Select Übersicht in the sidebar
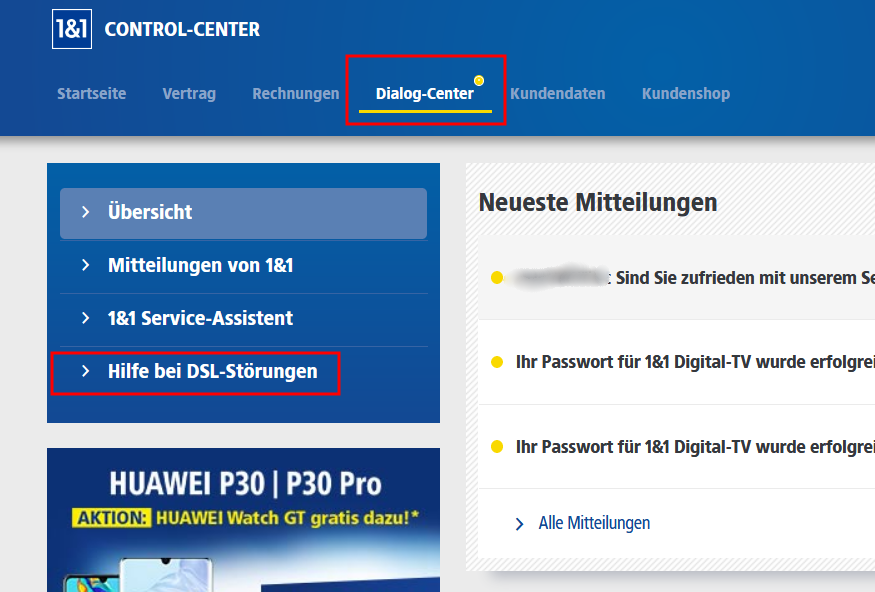 (x=243, y=213)
